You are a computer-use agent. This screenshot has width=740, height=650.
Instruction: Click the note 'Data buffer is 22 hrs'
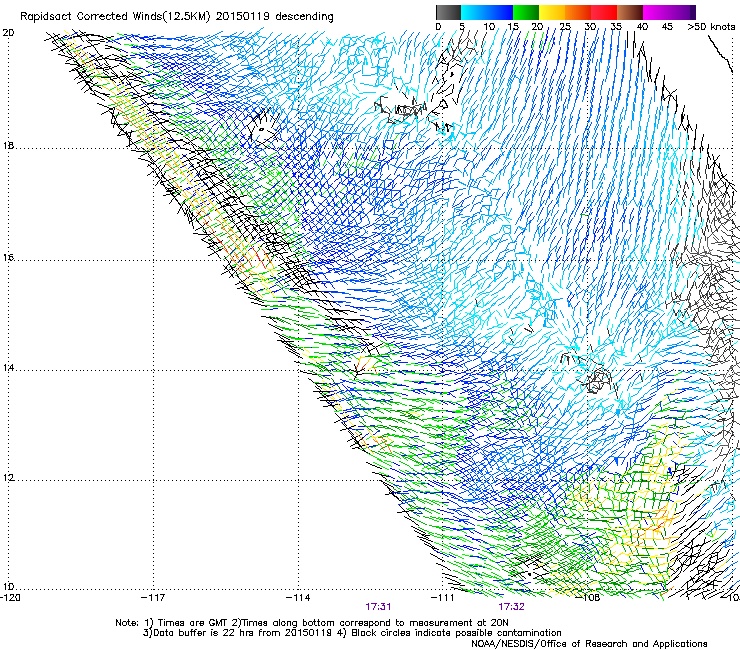pos(205,633)
